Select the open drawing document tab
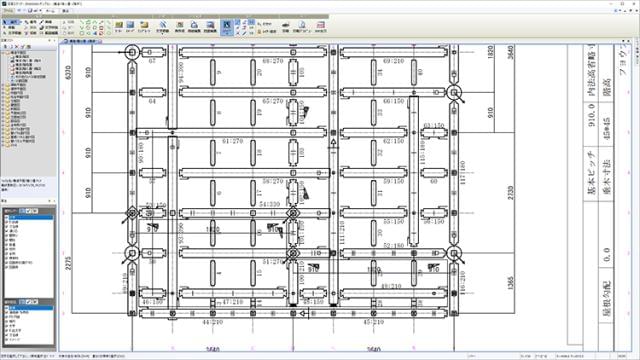640x360 pixels. (x=82, y=41)
